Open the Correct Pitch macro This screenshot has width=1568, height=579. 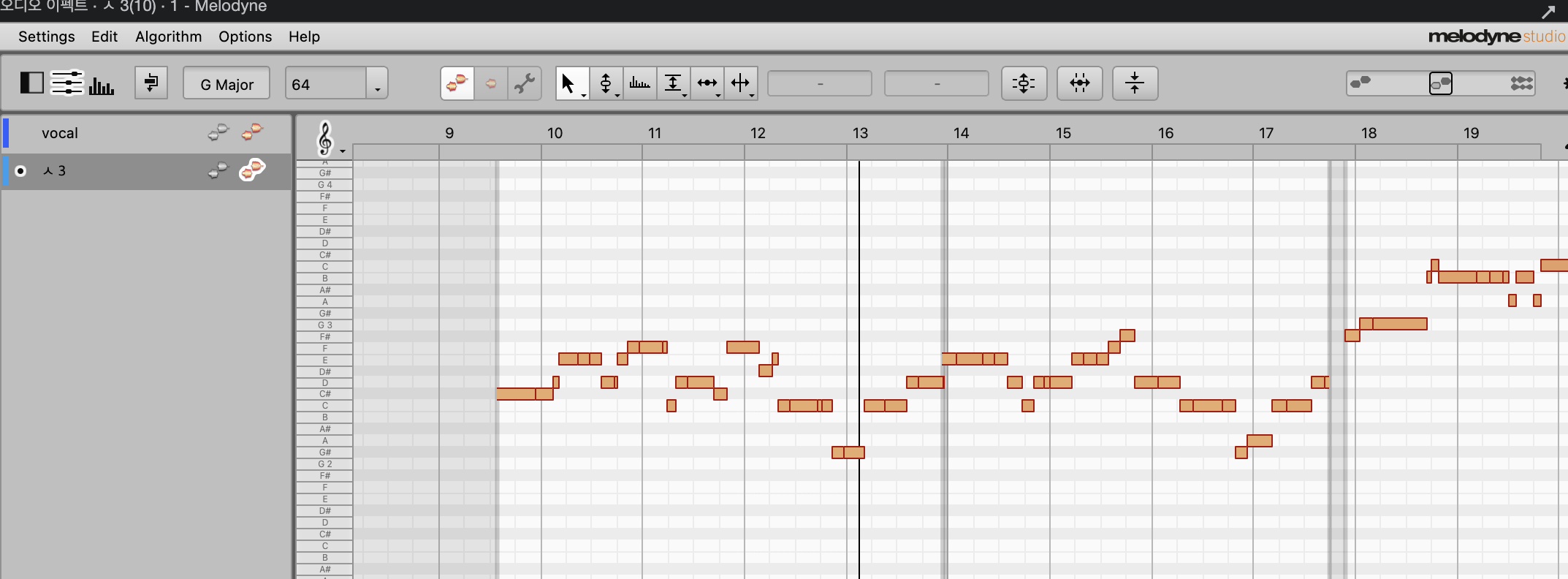[x=1024, y=83]
